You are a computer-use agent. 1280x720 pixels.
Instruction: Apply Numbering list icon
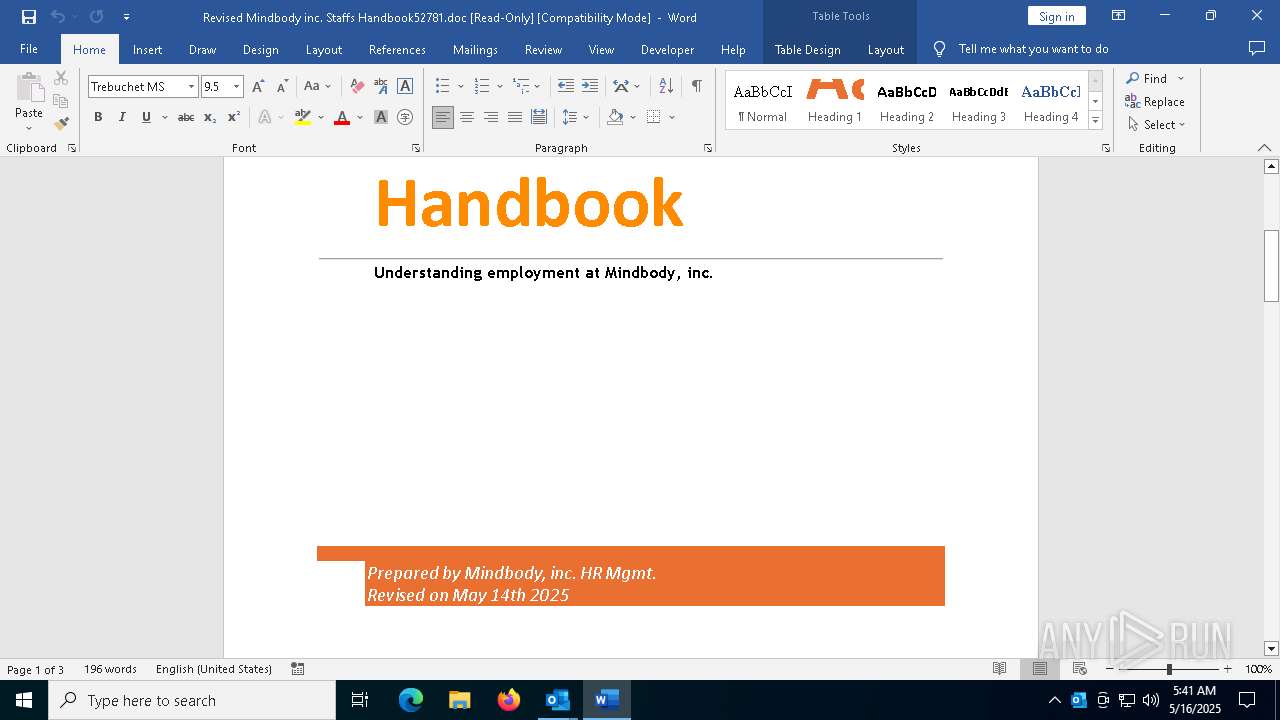click(x=482, y=87)
